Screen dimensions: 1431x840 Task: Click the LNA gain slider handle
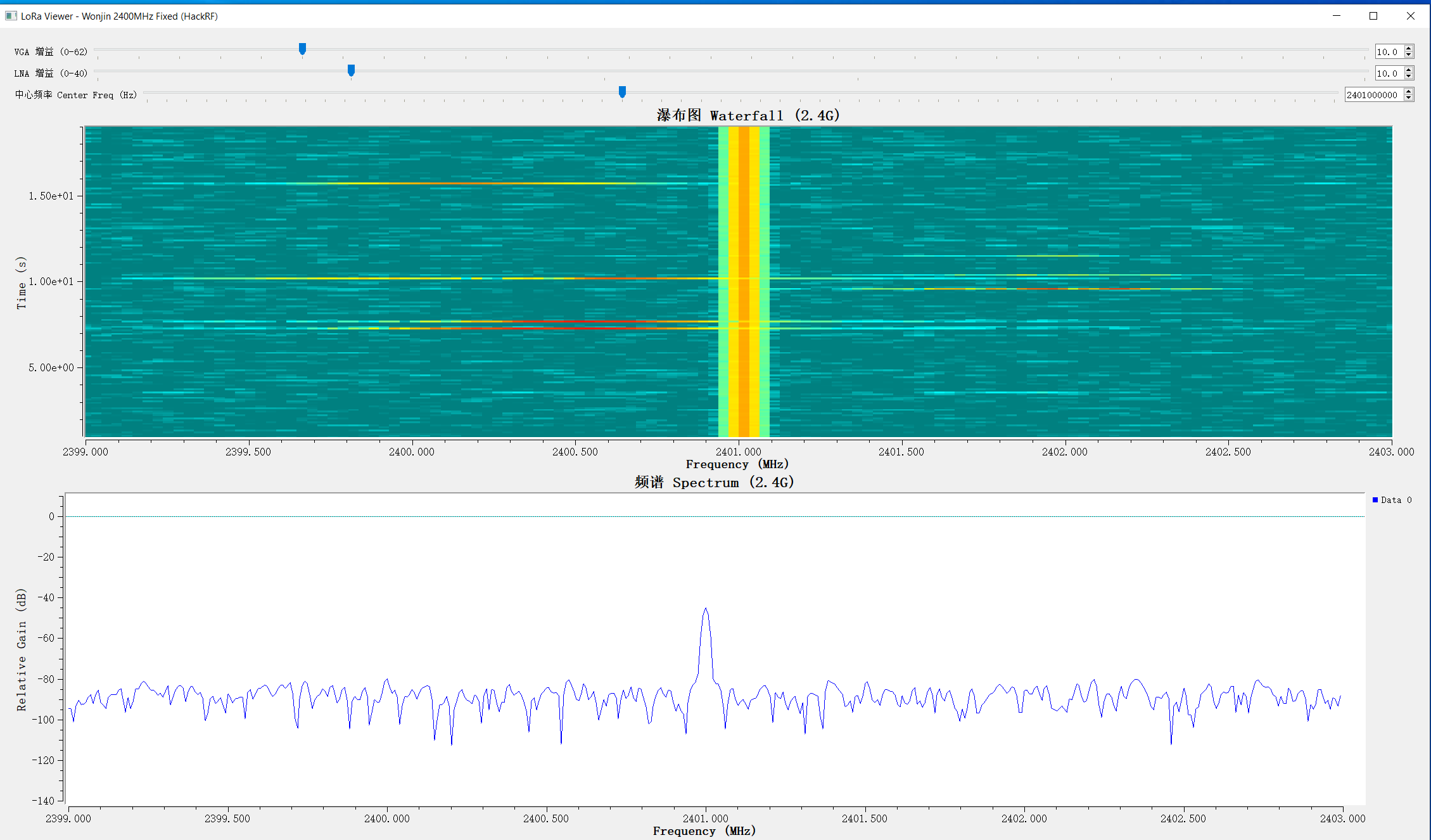point(351,70)
